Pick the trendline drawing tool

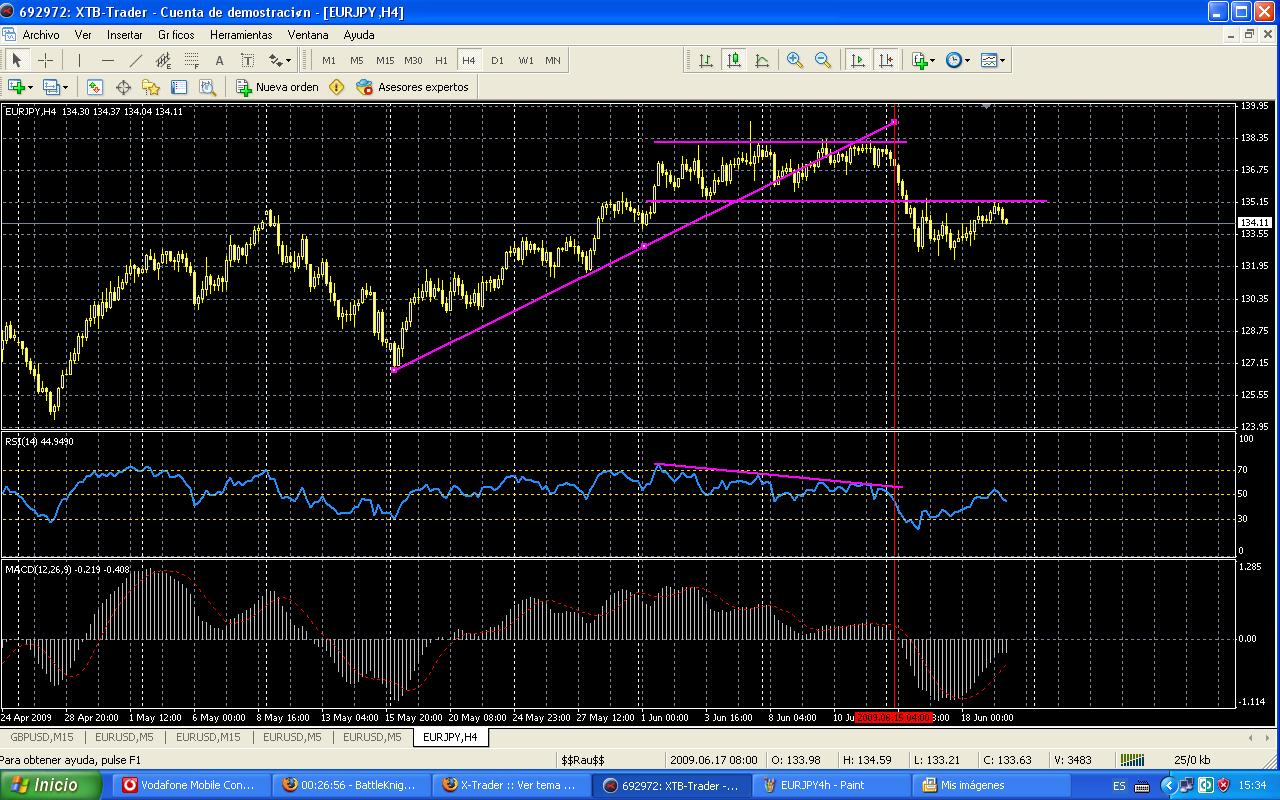point(136,60)
